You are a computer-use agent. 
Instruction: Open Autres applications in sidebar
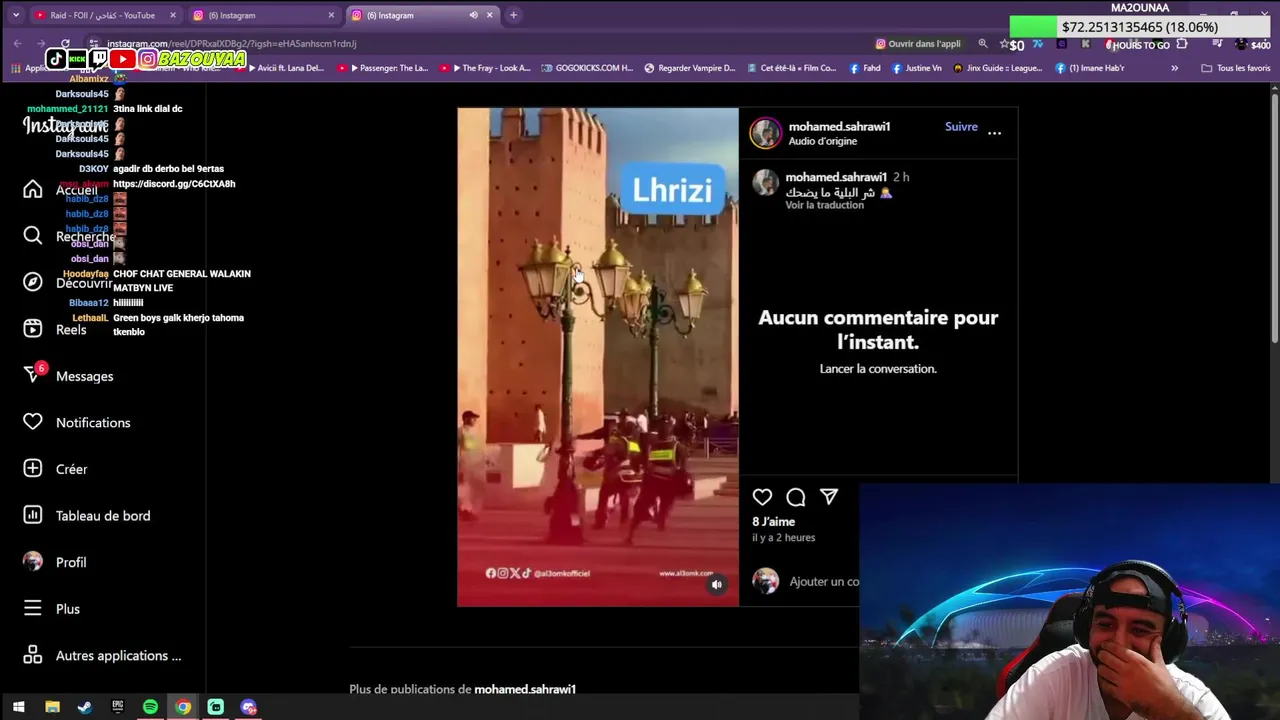click(102, 655)
